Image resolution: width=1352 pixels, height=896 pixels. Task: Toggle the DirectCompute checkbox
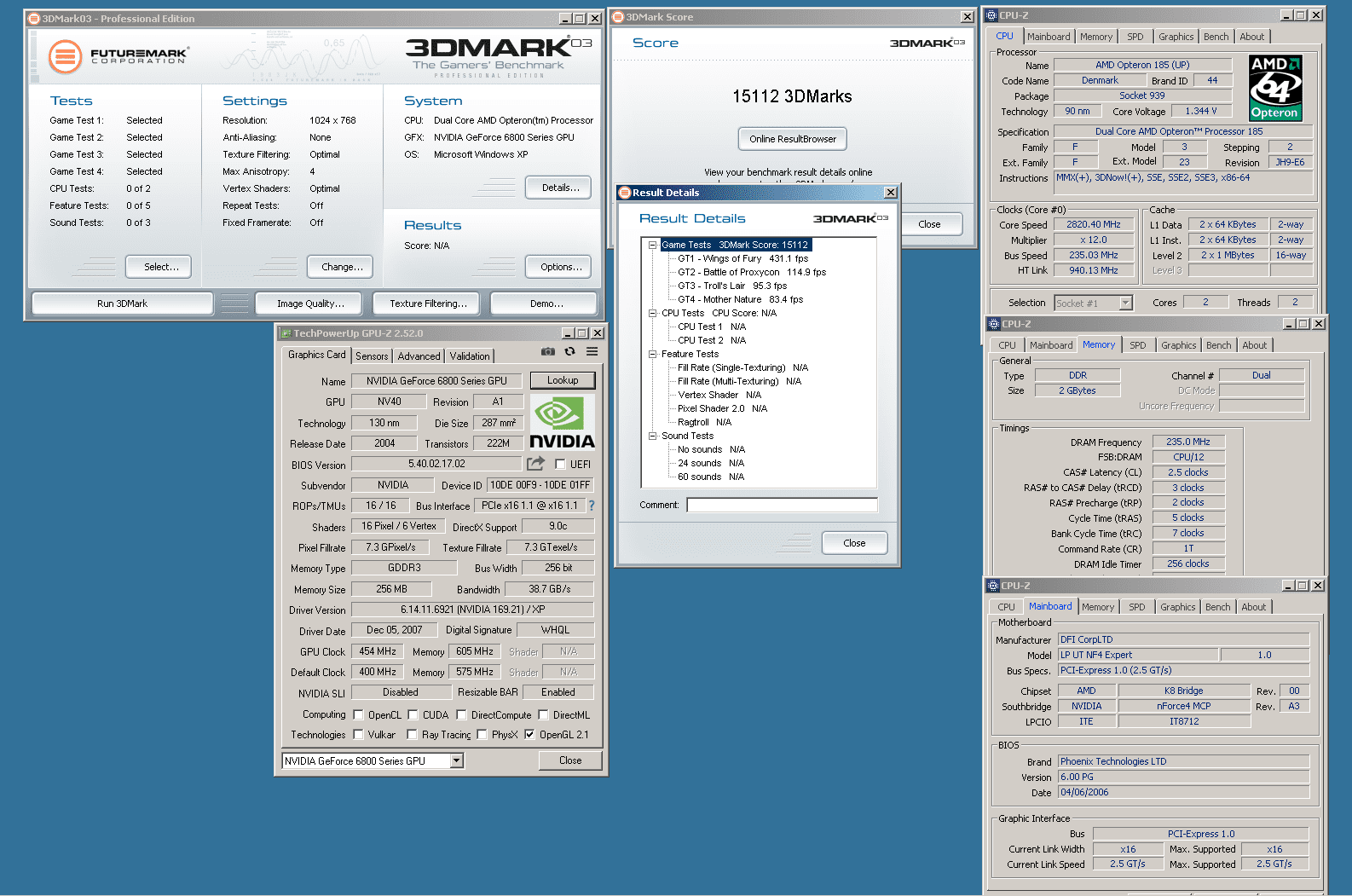click(461, 715)
